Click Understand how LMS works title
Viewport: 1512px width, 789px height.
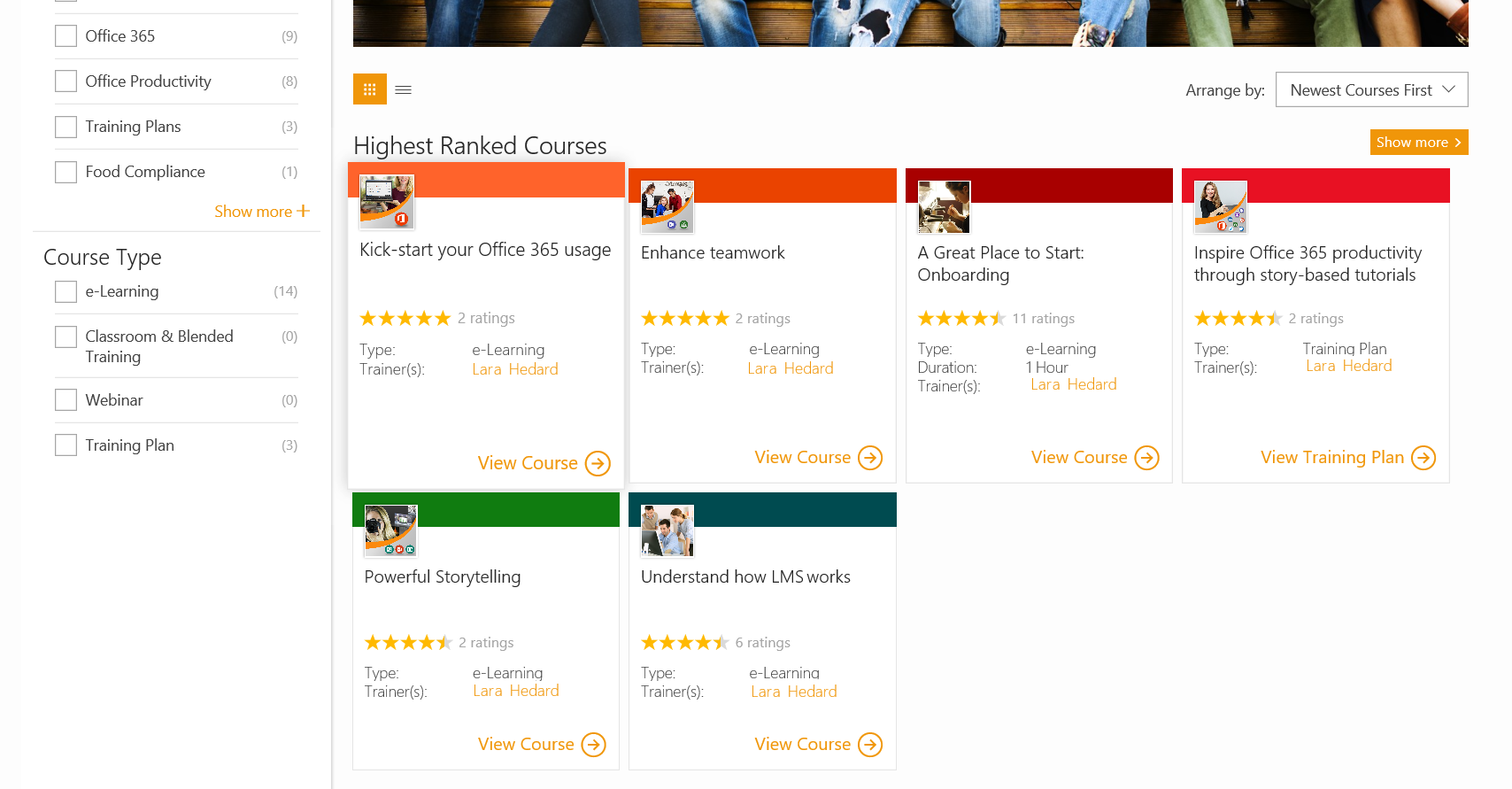pos(745,577)
